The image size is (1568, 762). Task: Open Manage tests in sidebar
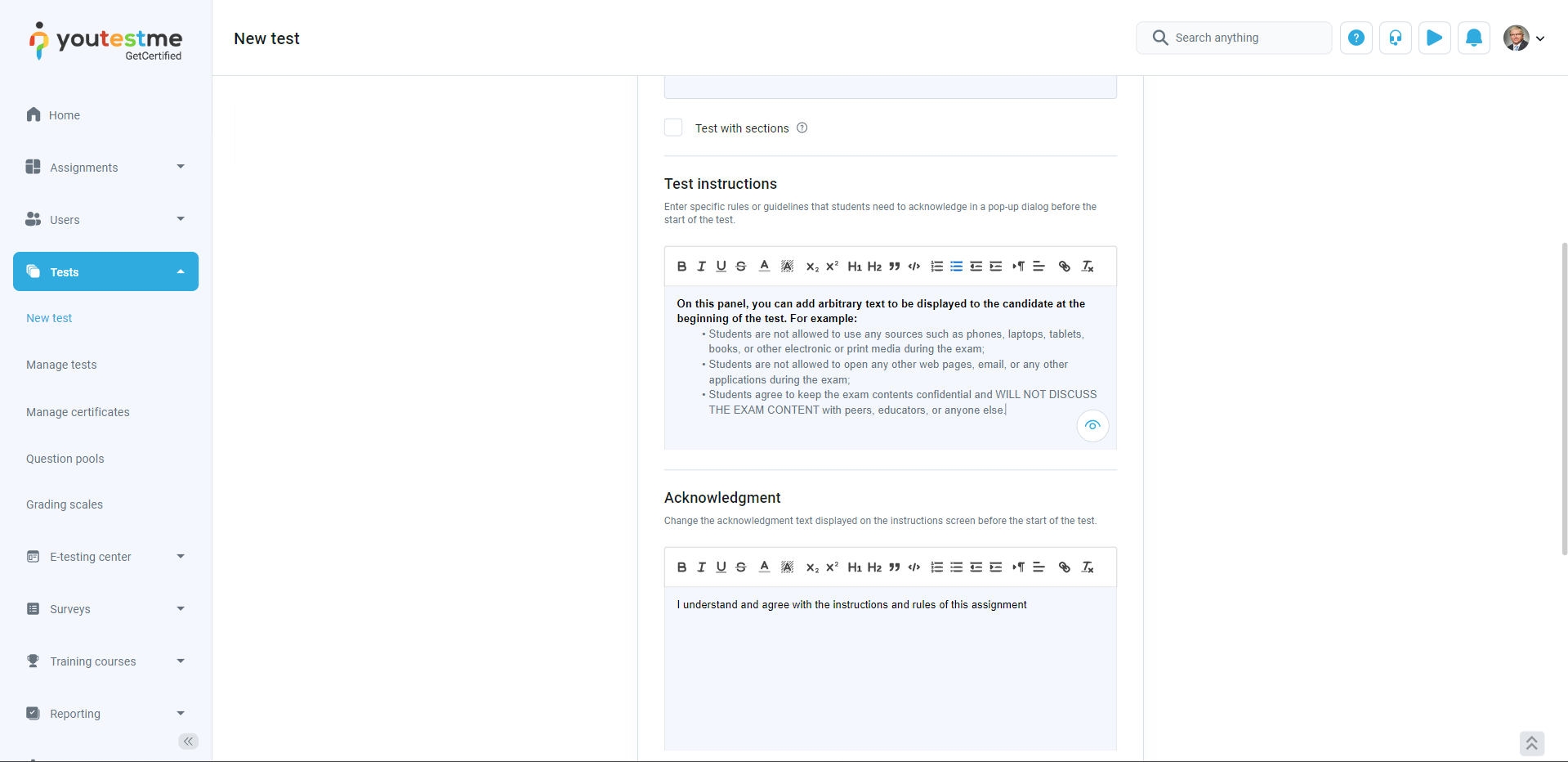point(61,365)
